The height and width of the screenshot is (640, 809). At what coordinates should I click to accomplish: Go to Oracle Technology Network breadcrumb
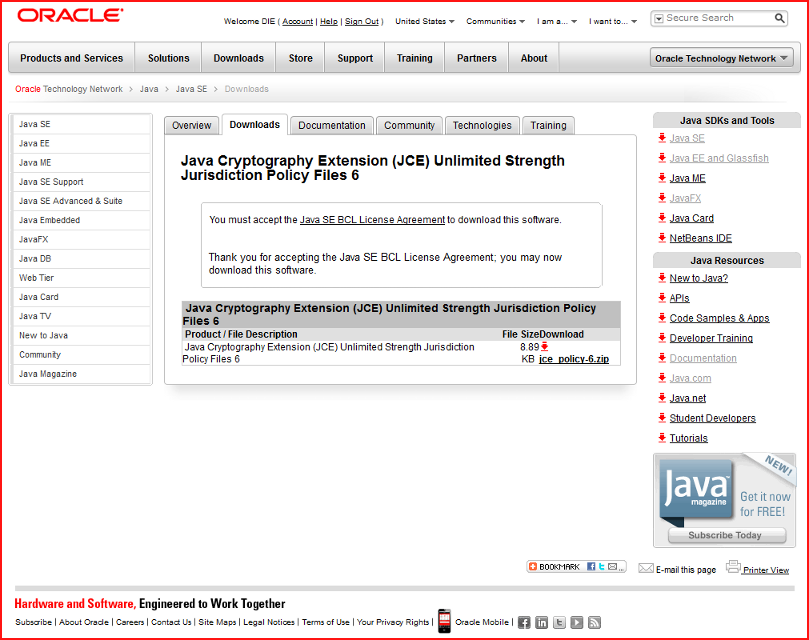[x=69, y=89]
